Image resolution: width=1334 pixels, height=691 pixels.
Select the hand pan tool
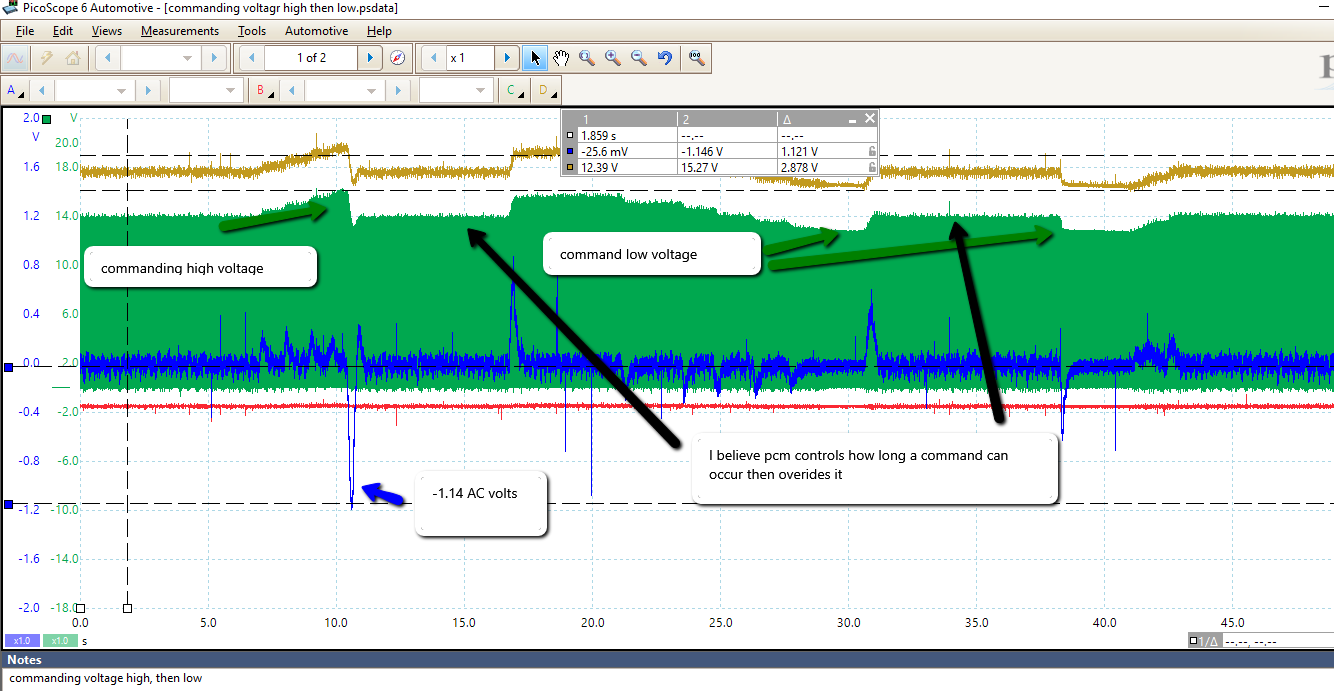561,58
